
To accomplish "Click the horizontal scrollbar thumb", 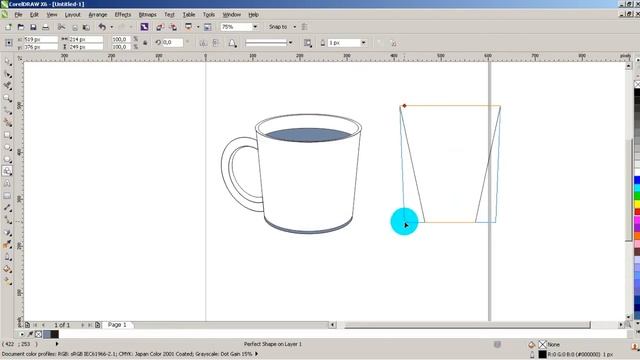I will coord(468,325).
